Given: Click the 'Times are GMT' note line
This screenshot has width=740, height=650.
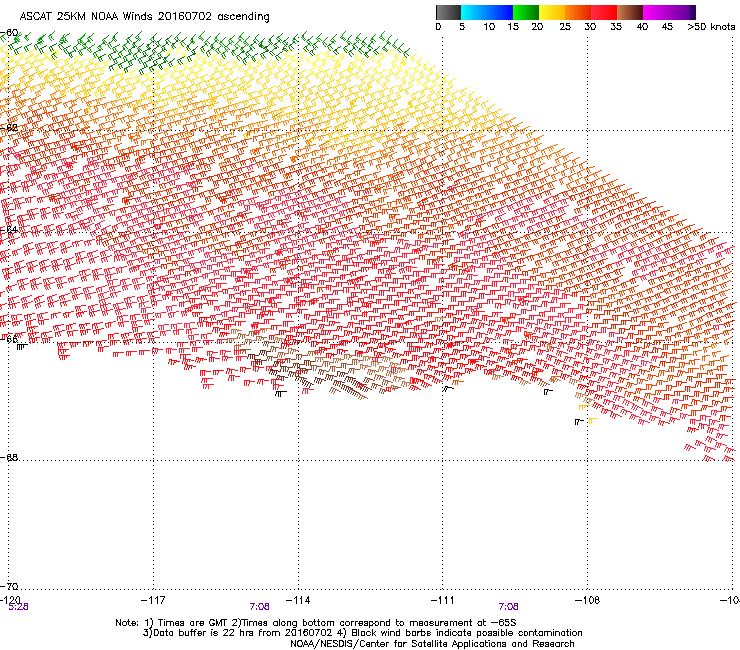Looking at the screenshot, I should click(x=316, y=623).
